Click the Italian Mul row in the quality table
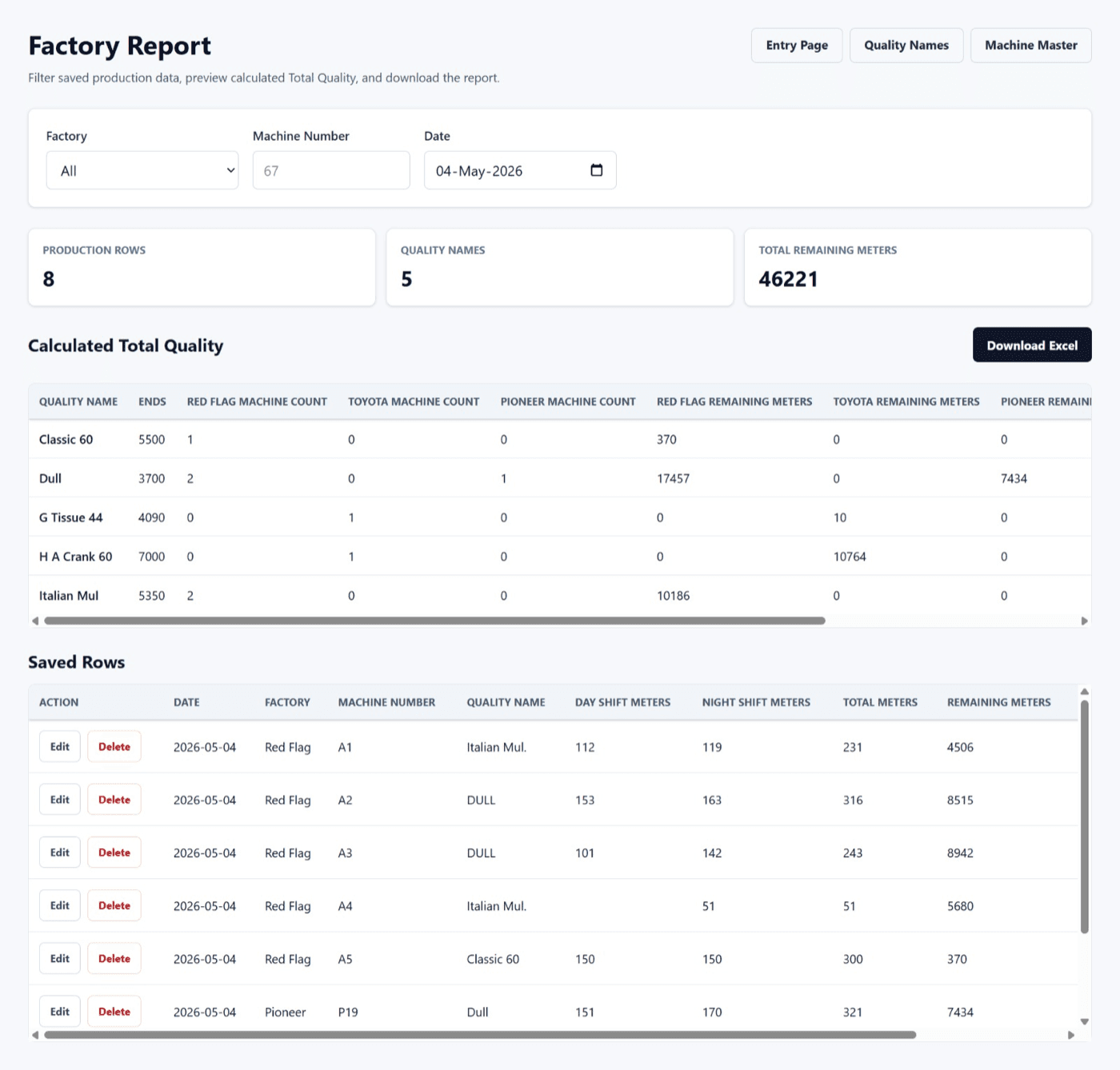Viewport: 1120px width, 1070px height. point(560,596)
